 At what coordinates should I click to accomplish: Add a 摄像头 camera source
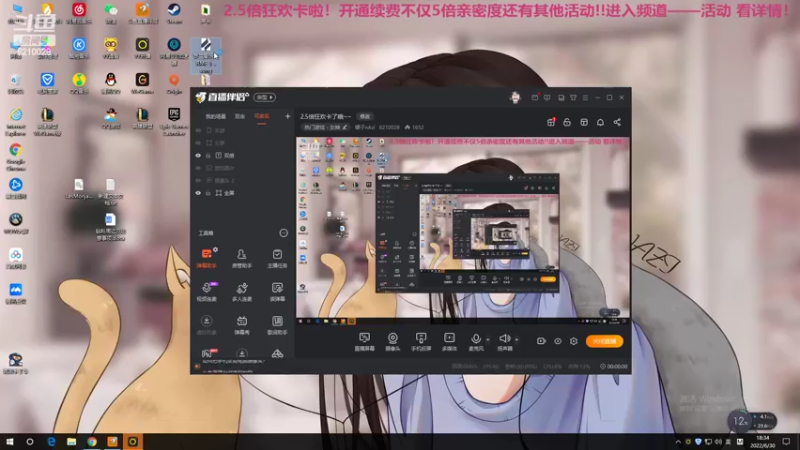pos(392,342)
